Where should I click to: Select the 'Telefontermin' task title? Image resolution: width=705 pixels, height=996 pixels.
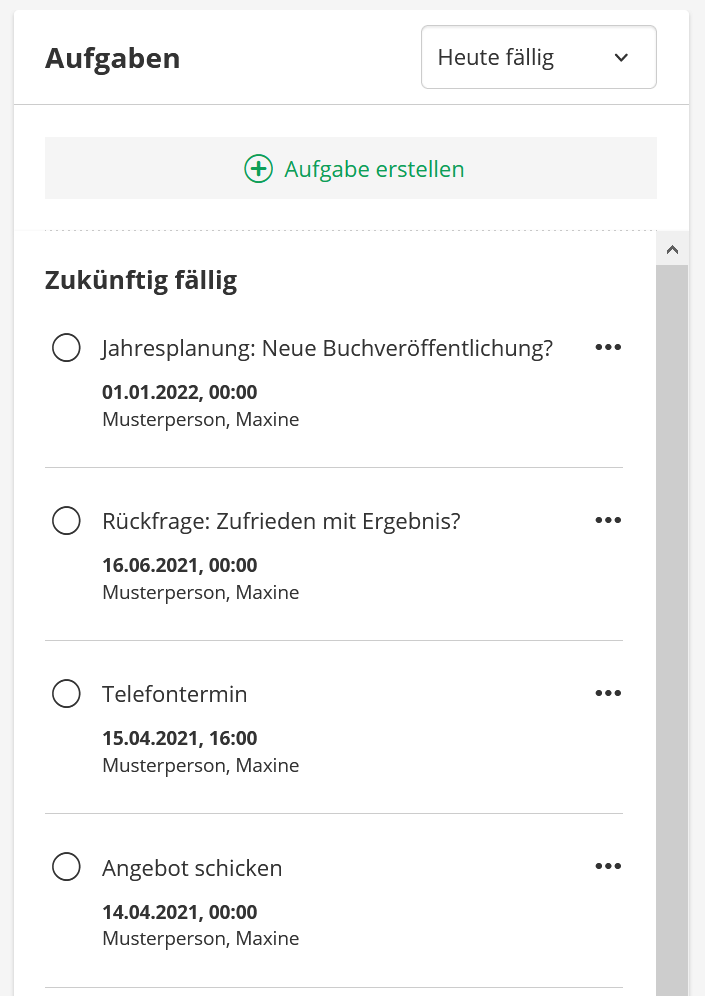coord(174,694)
